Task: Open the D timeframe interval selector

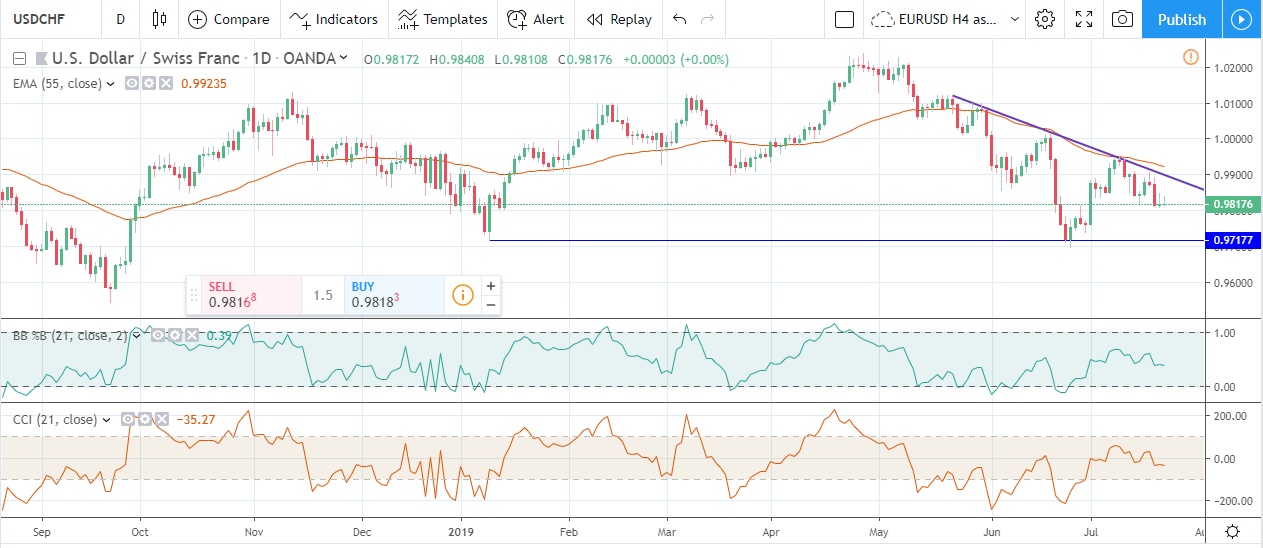Action: [121, 19]
